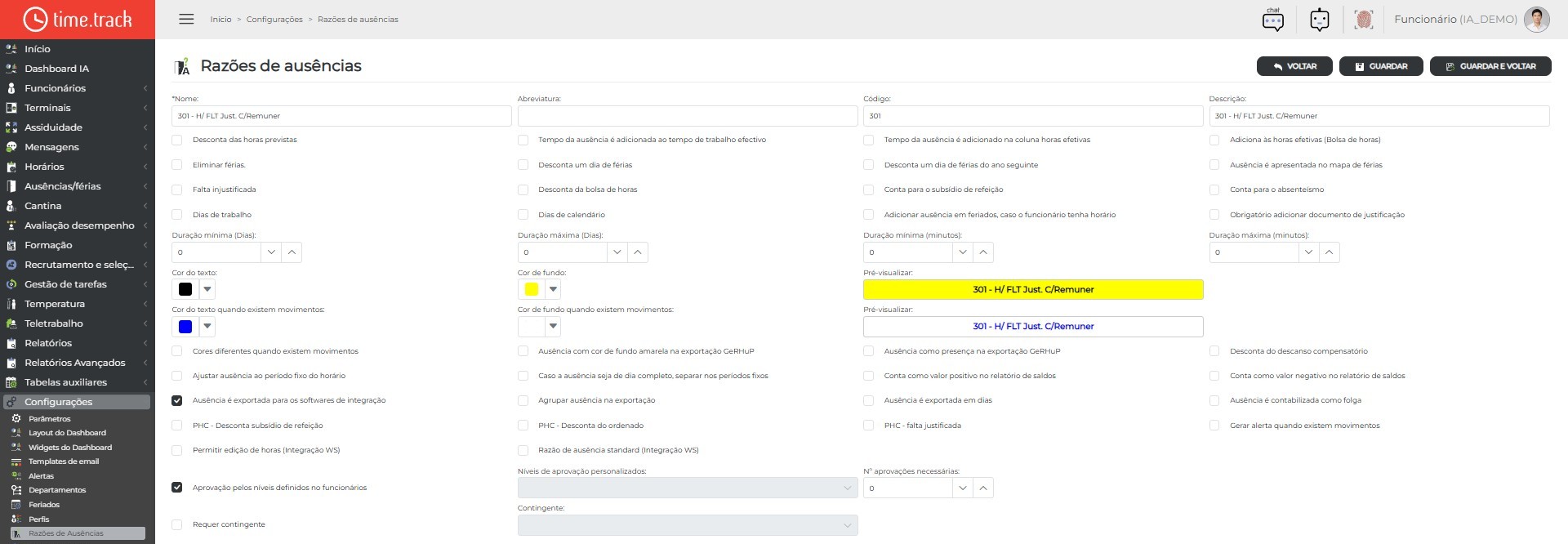Open the Contingente combo box
Image resolution: width=1568 pixels, height=544 pixels.
[688, 524]
